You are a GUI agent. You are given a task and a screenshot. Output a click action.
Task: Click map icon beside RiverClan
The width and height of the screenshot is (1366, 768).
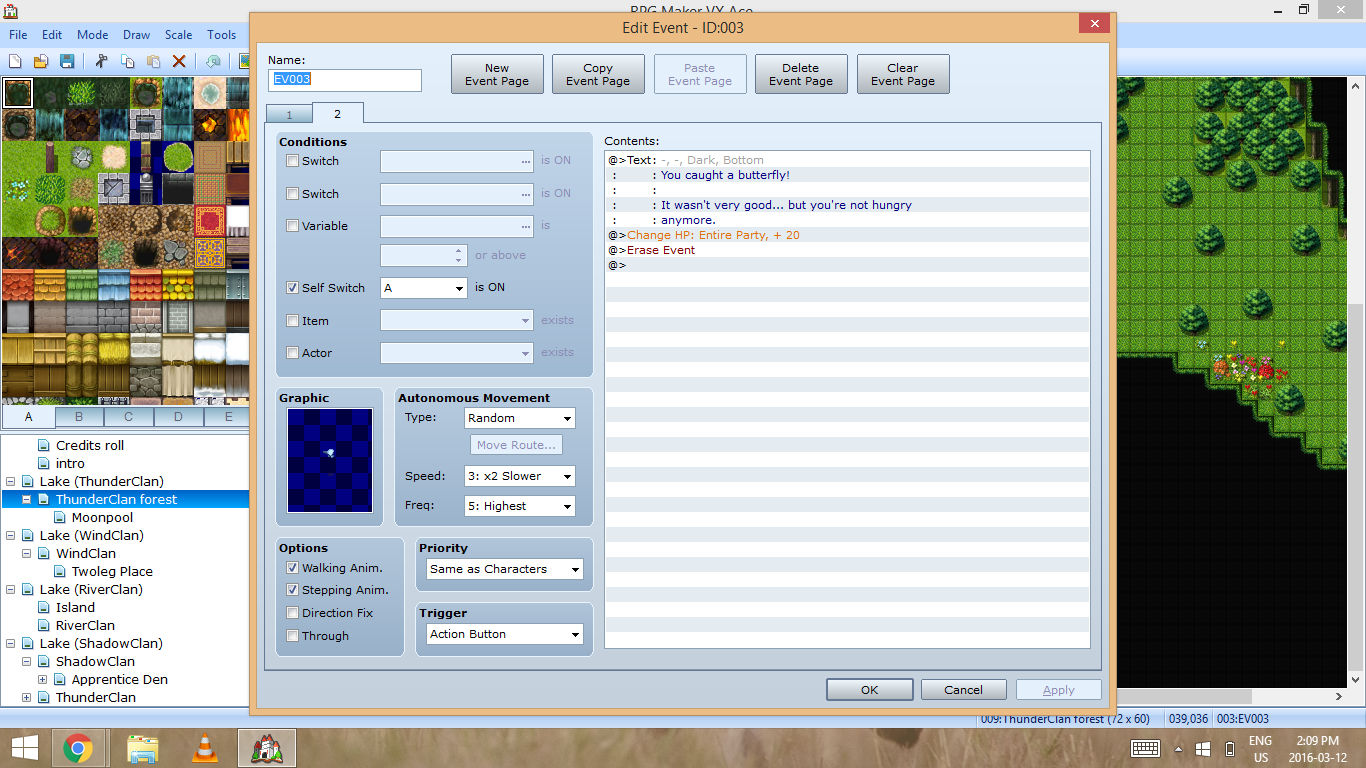click(44, 626)
